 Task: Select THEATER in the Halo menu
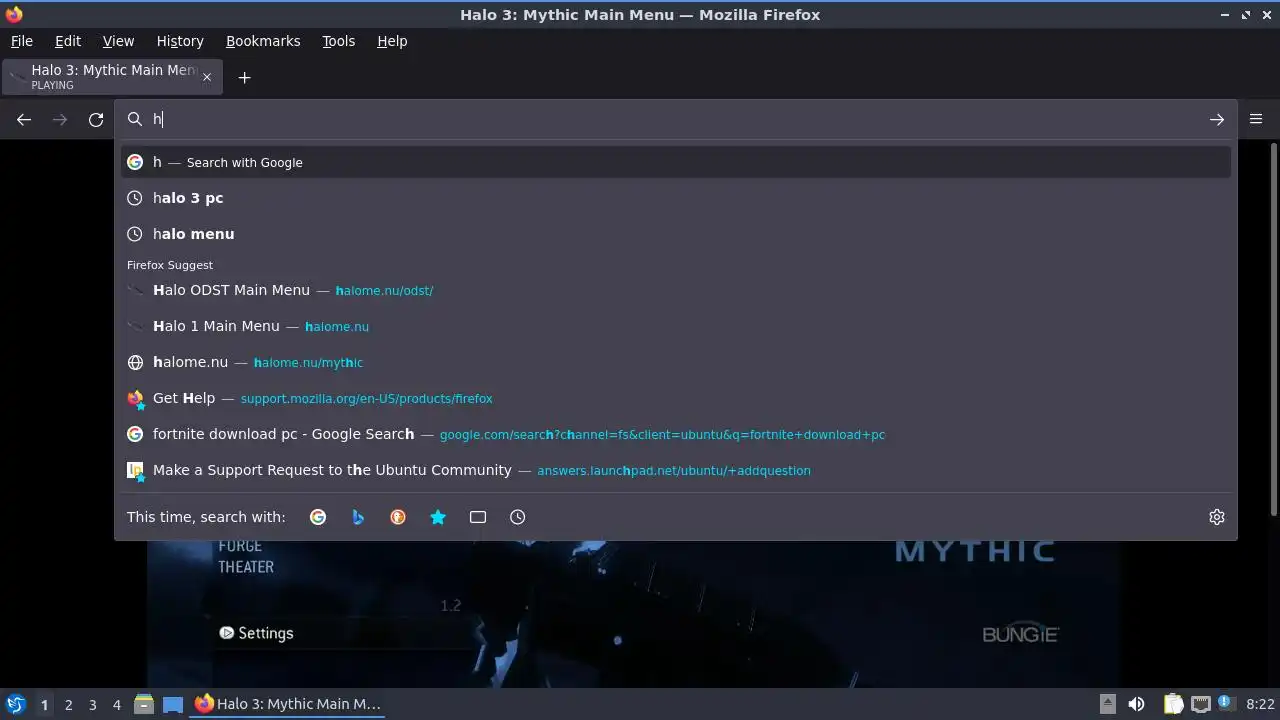point(246,567)
